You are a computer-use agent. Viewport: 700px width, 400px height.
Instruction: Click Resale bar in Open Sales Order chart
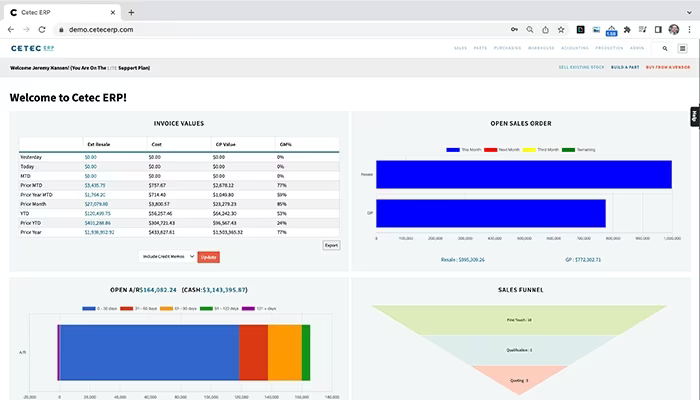(524, 175)
